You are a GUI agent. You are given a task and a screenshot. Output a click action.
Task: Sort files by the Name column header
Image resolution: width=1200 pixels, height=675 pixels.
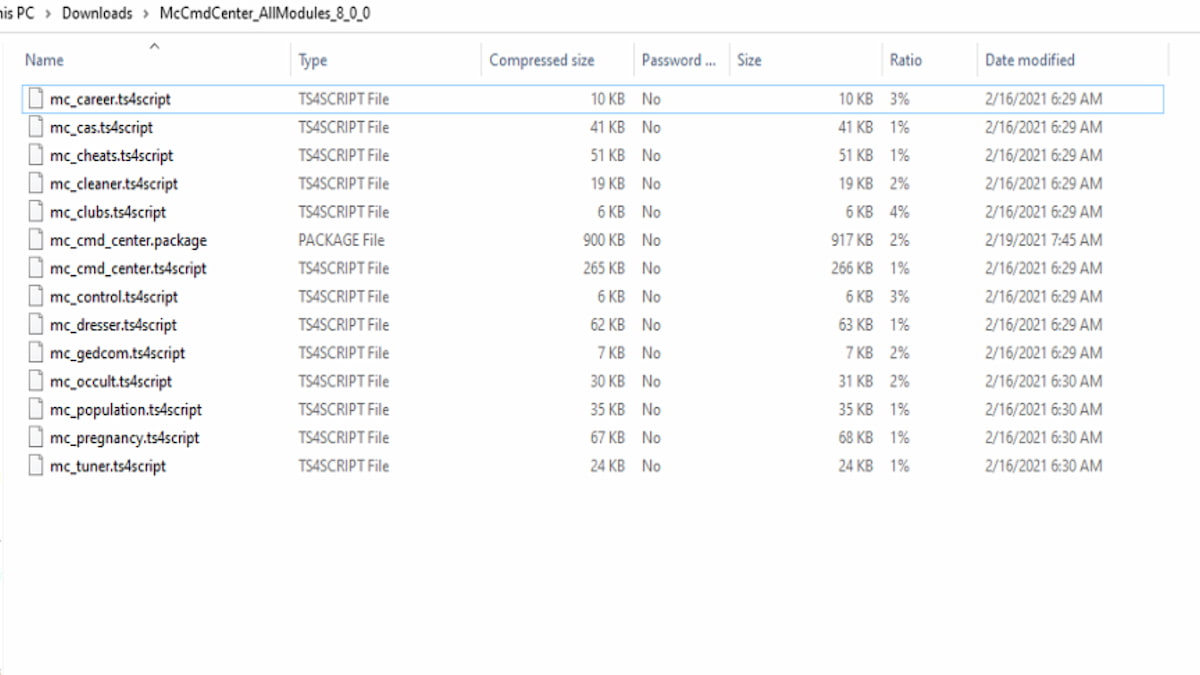[x=44, y=60]
